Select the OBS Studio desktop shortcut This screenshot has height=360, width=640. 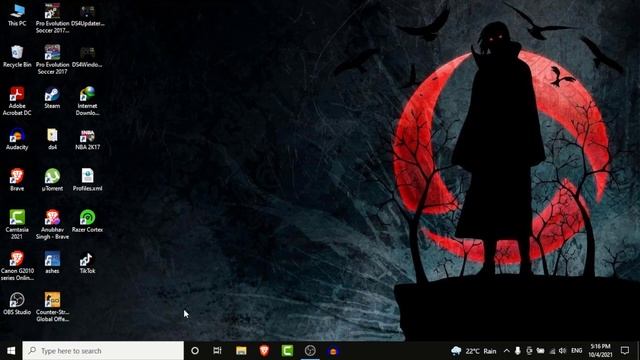(17, 304)
